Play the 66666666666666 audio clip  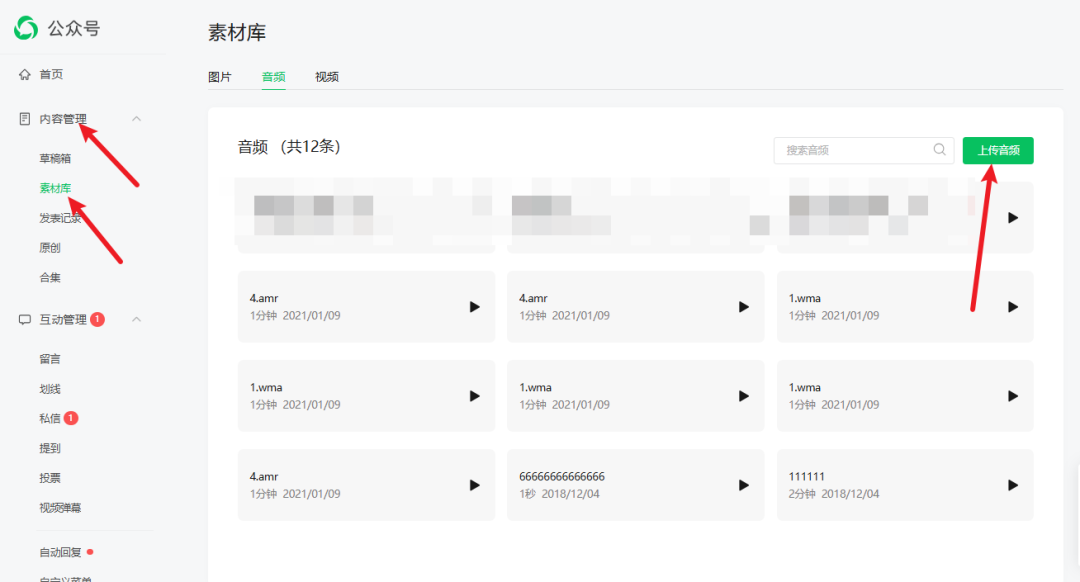[x=743, y=485]
